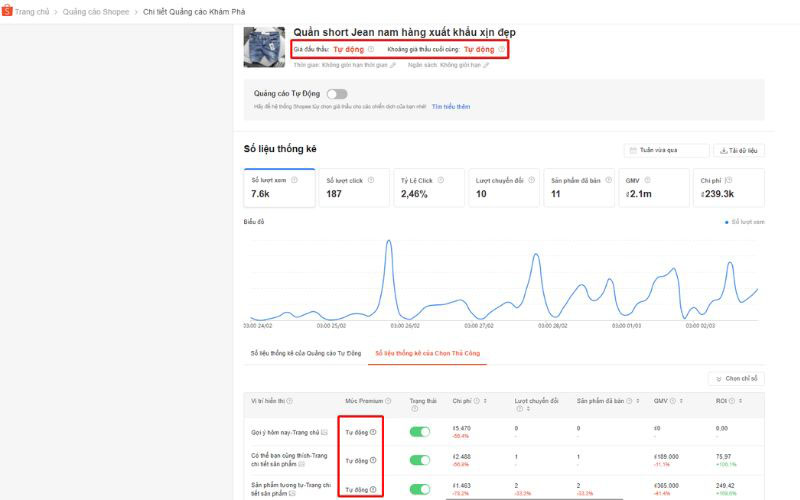Turn off Có thể bạn cũng thích status toggle
The width and height of the screenshot is (800, 500).
(420, 460)
